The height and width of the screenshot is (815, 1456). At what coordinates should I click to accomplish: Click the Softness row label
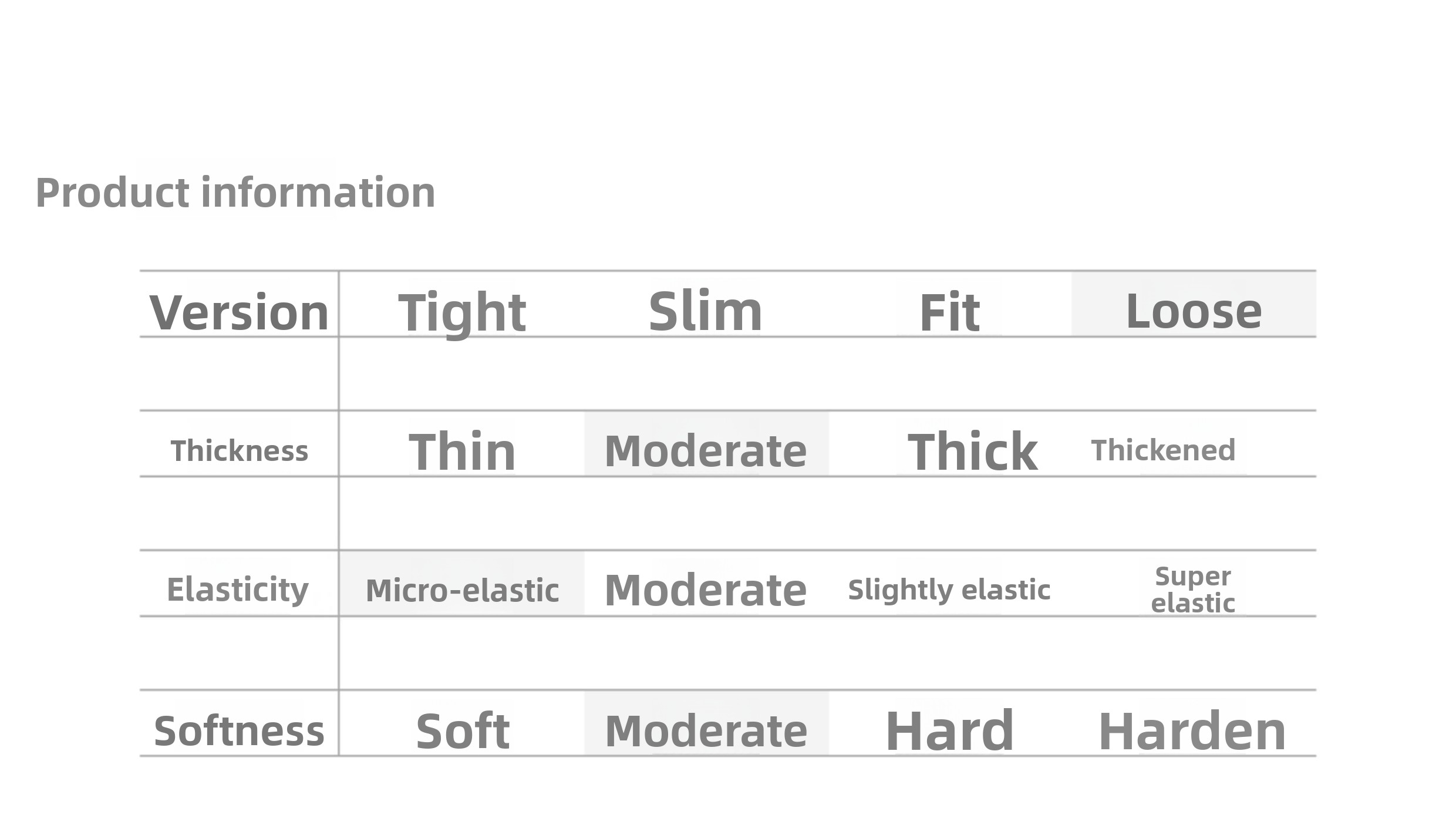pos(239,731)
